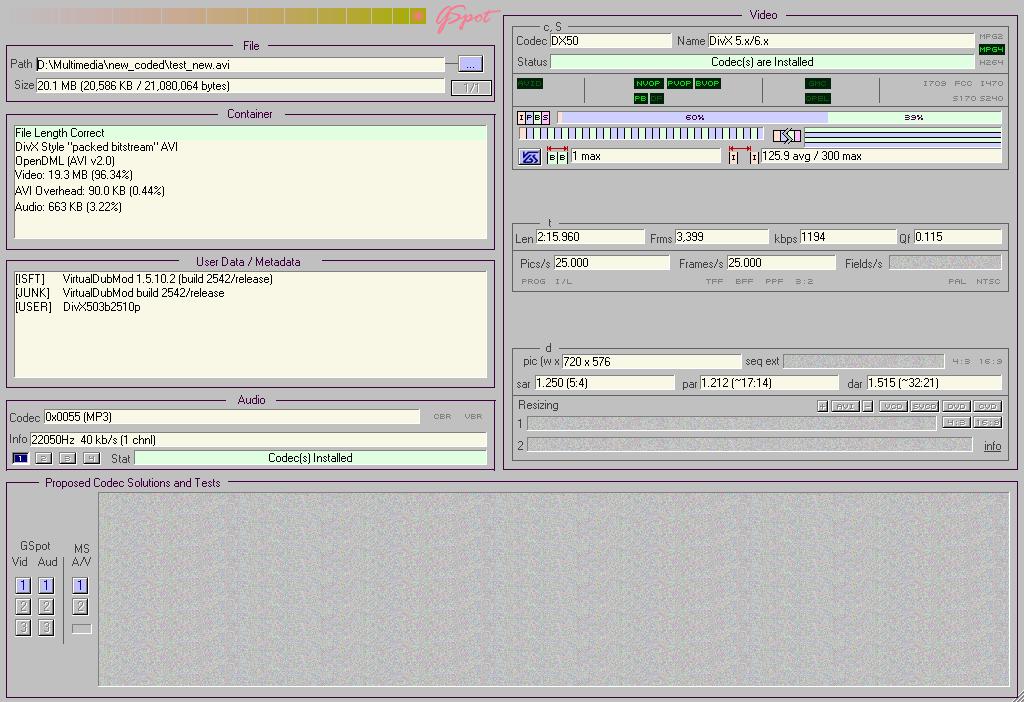Click GSpot Vid test button 1
This screenshot has width=1024, height=702.
pos(23,586)
